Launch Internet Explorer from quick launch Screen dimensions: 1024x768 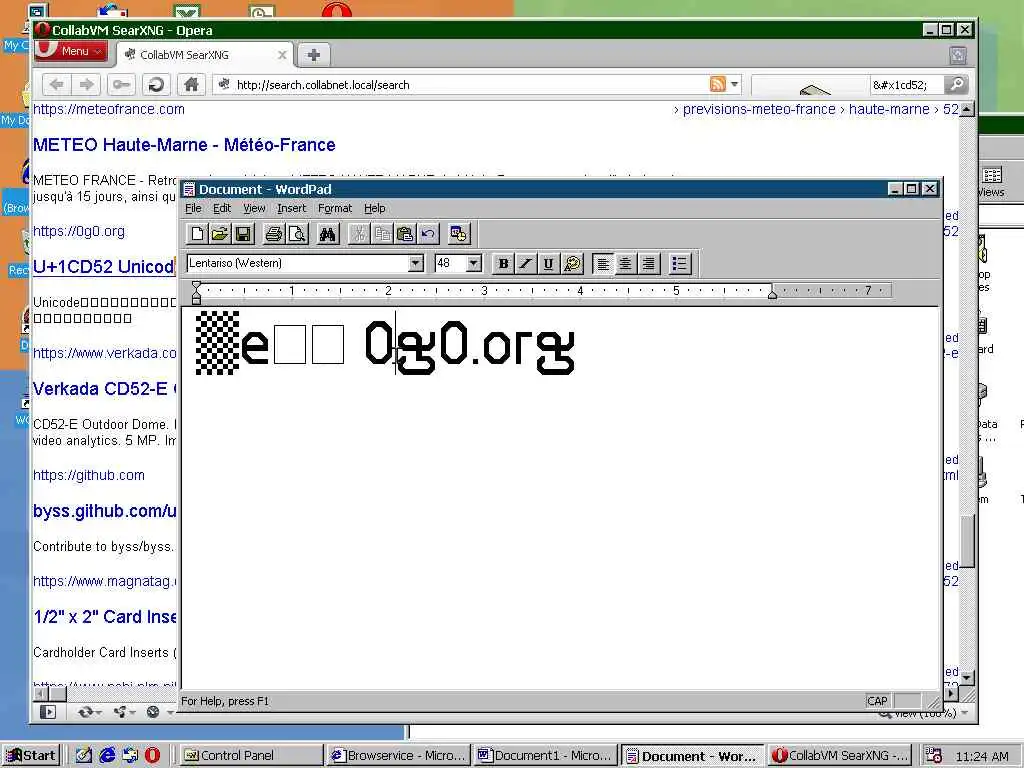(x=107, y=756)
